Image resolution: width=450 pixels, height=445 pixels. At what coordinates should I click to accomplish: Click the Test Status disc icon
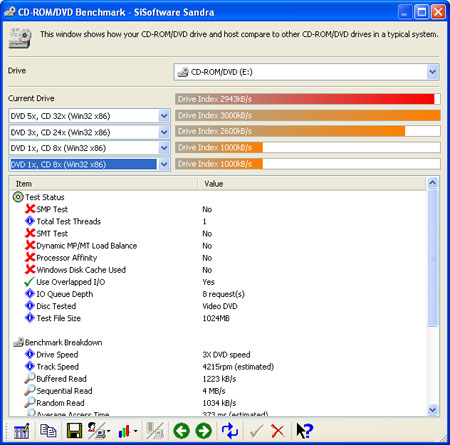pyautogui.click(x=18, y=197)
